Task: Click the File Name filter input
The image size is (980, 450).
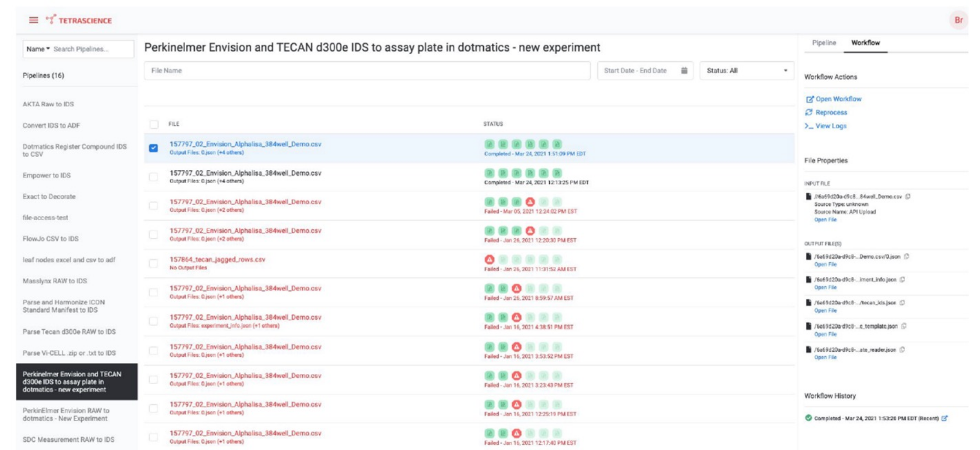Action: (x=367, y=71)
